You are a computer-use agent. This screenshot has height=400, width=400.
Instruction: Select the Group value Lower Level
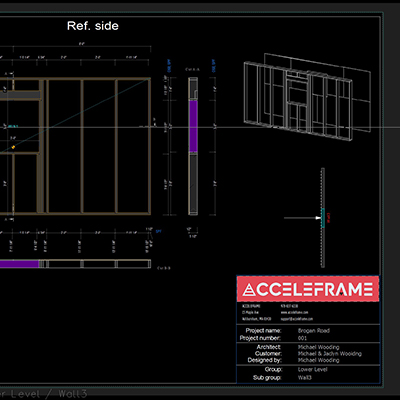tap(312, 369)
